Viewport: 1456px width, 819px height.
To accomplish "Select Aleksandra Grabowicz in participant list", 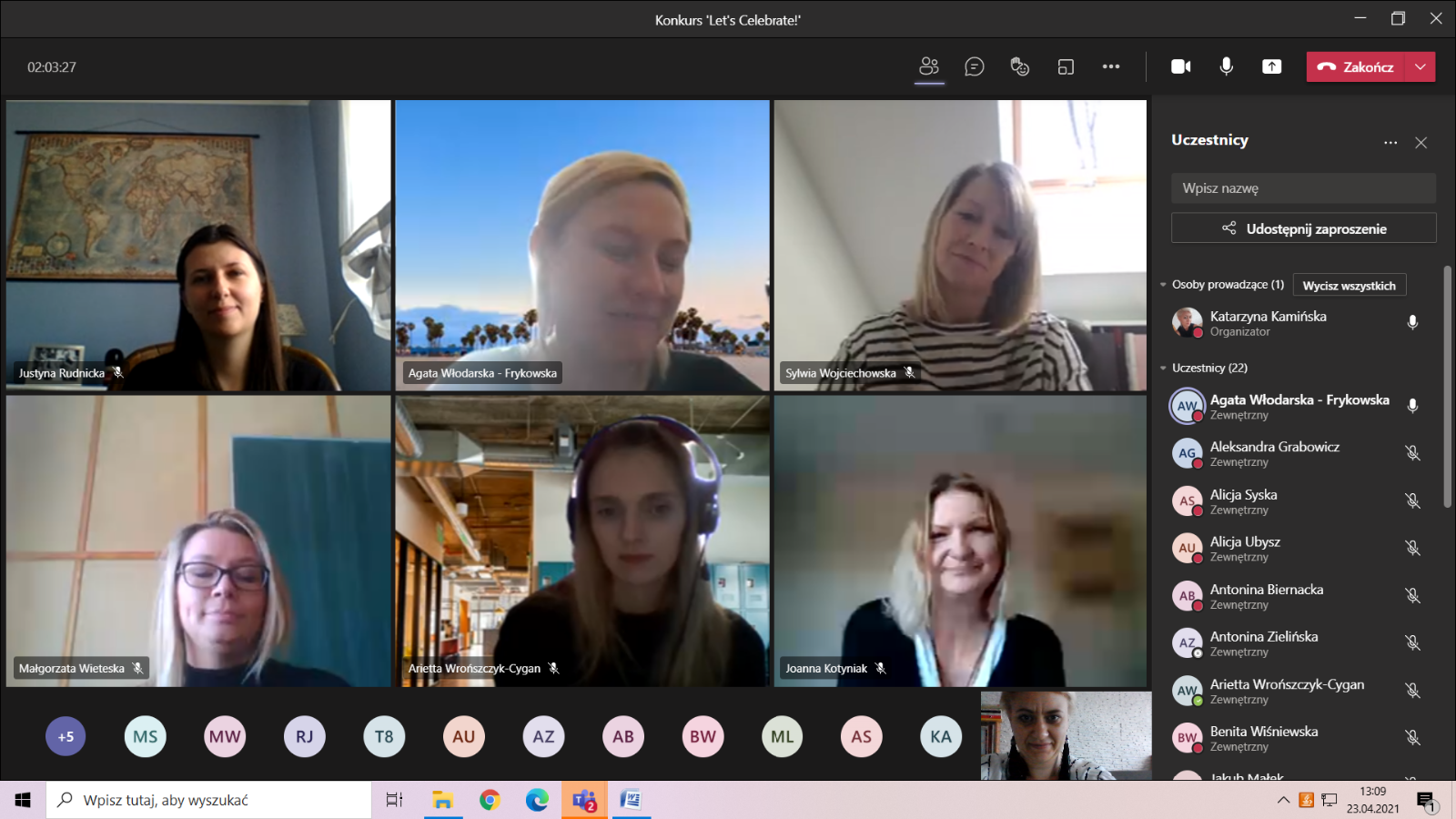I will (1299, 453).
